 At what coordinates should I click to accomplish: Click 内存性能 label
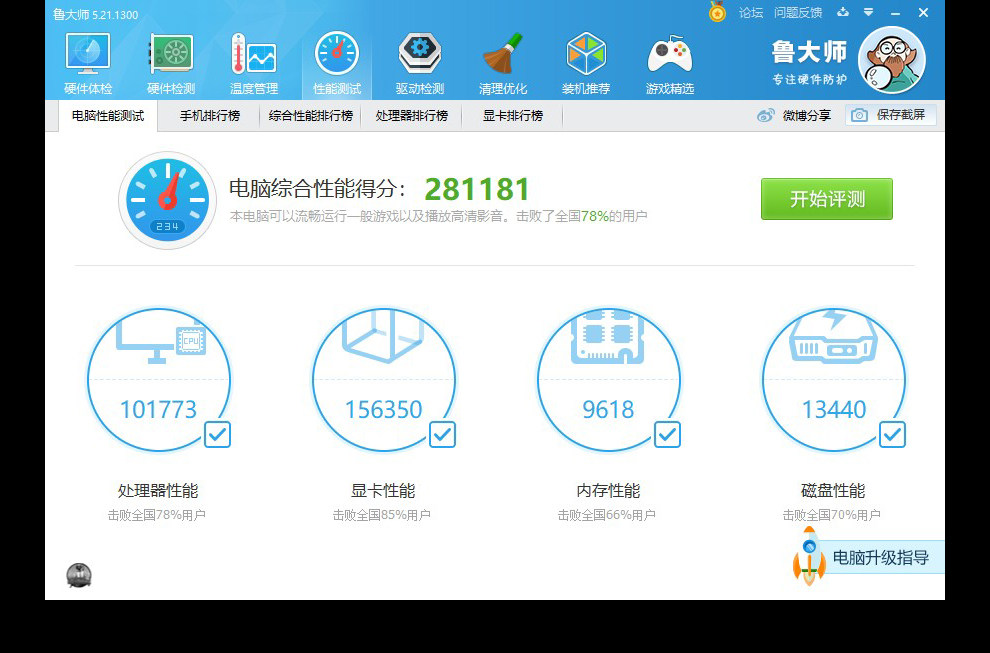(608, 491)
